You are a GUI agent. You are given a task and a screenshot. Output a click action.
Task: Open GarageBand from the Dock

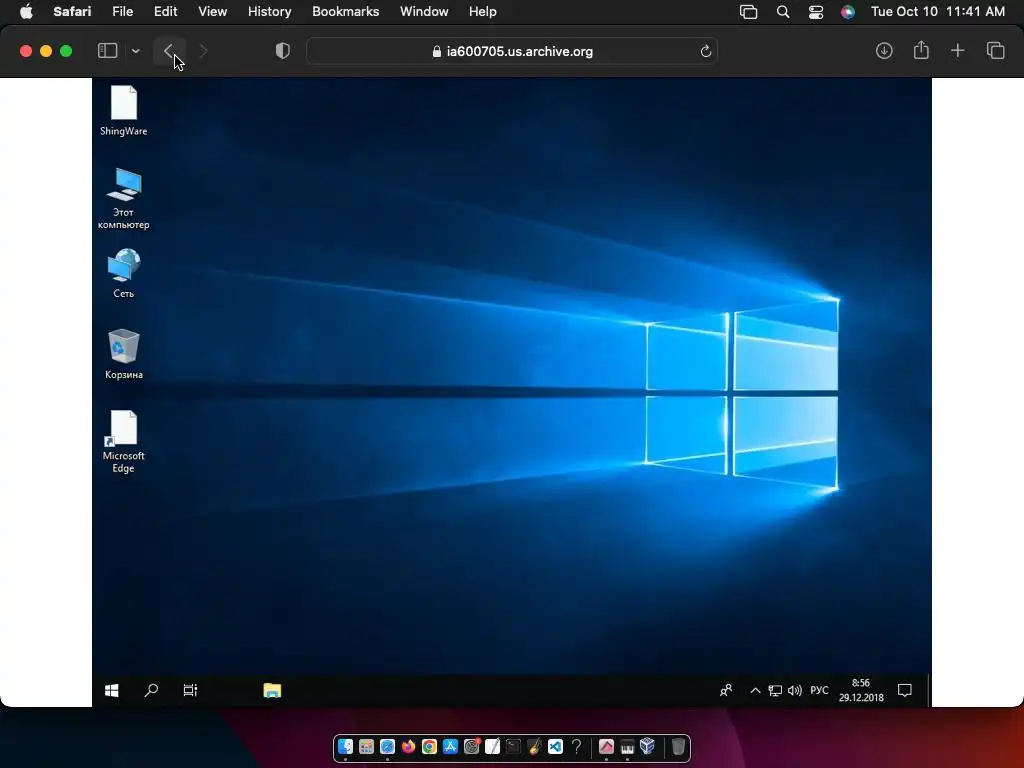click(534, 746)
